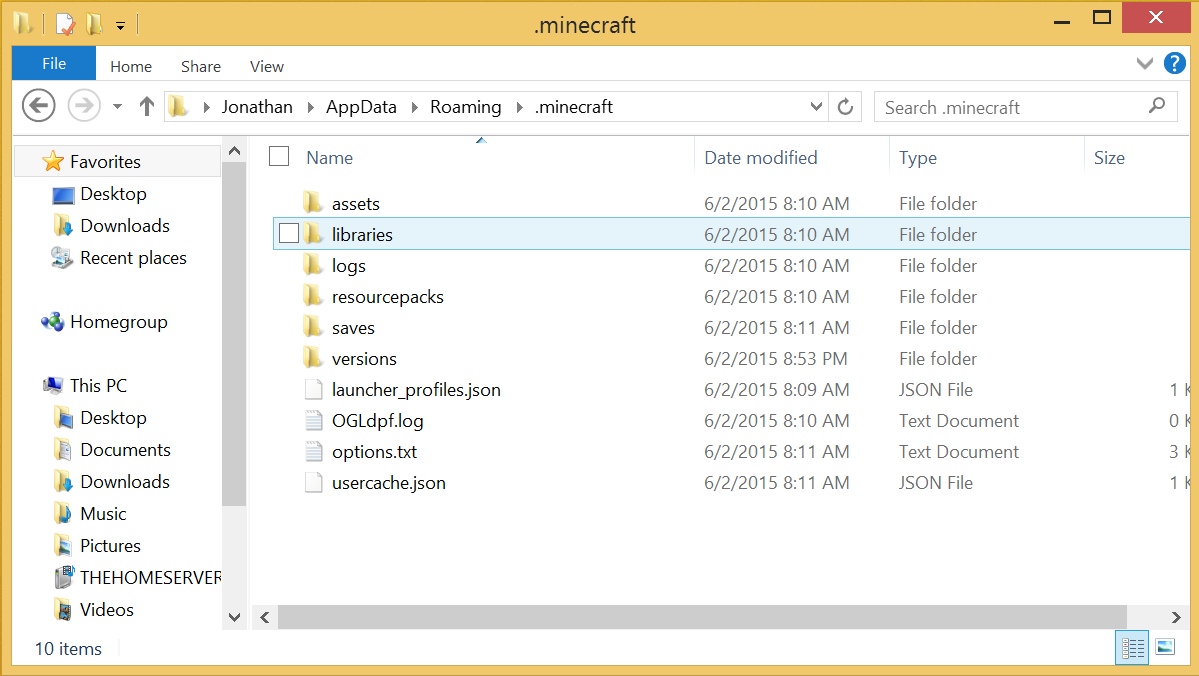Switch to the View ribbon tab

click(267, 67)
